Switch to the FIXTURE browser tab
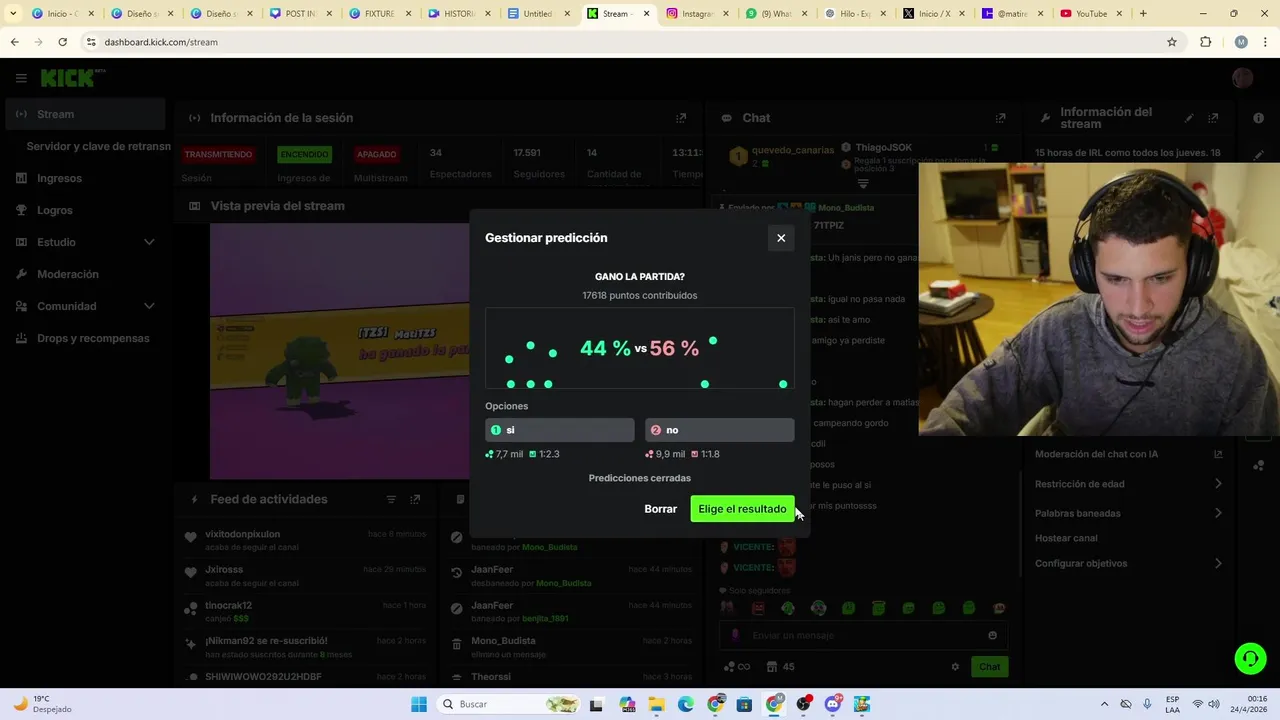Screen dimensions: 1280x720 (381, 14)
